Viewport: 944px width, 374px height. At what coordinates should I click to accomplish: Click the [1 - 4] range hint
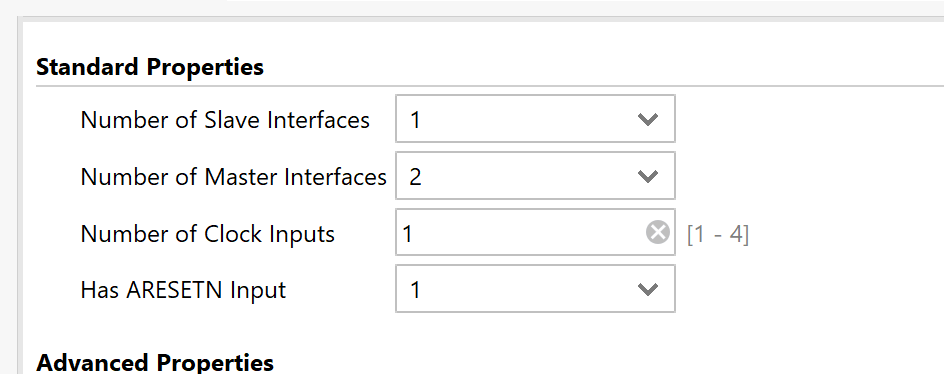(718, 234)
